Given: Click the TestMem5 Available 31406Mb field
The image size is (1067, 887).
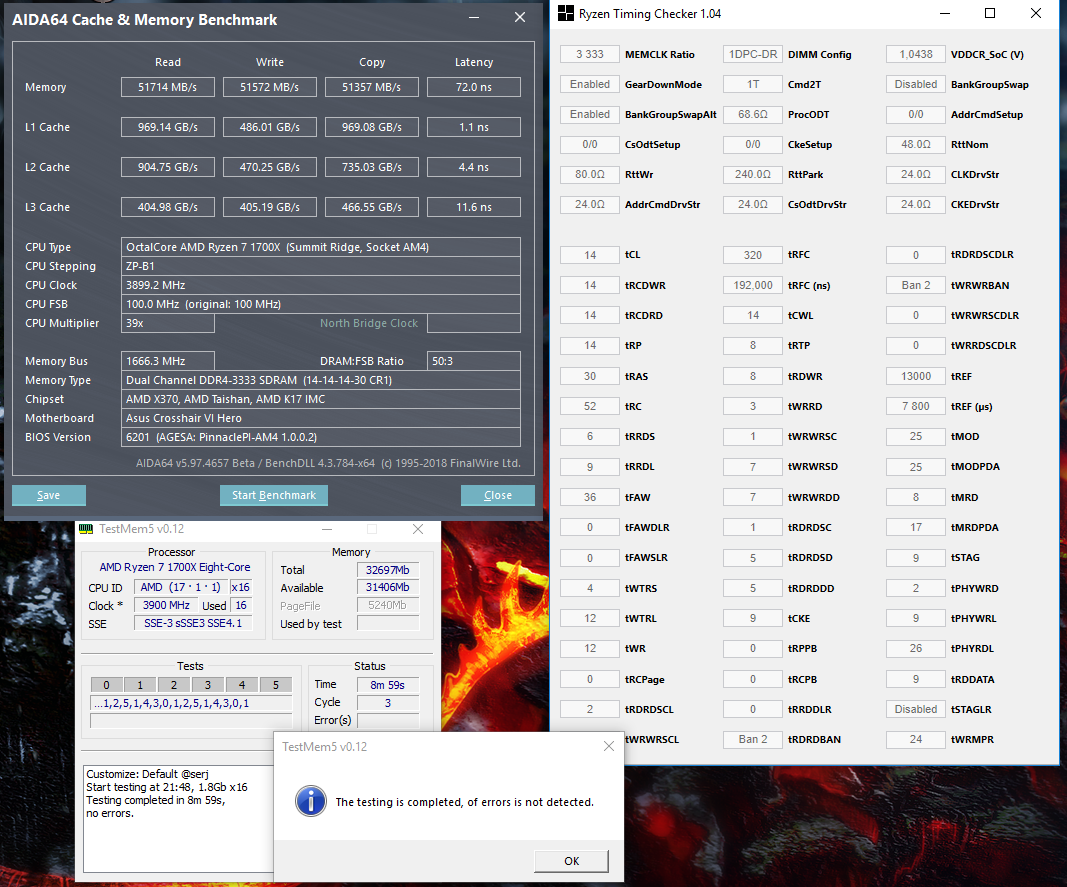Looking at the screenshot, I should click(x=388, y=587).
